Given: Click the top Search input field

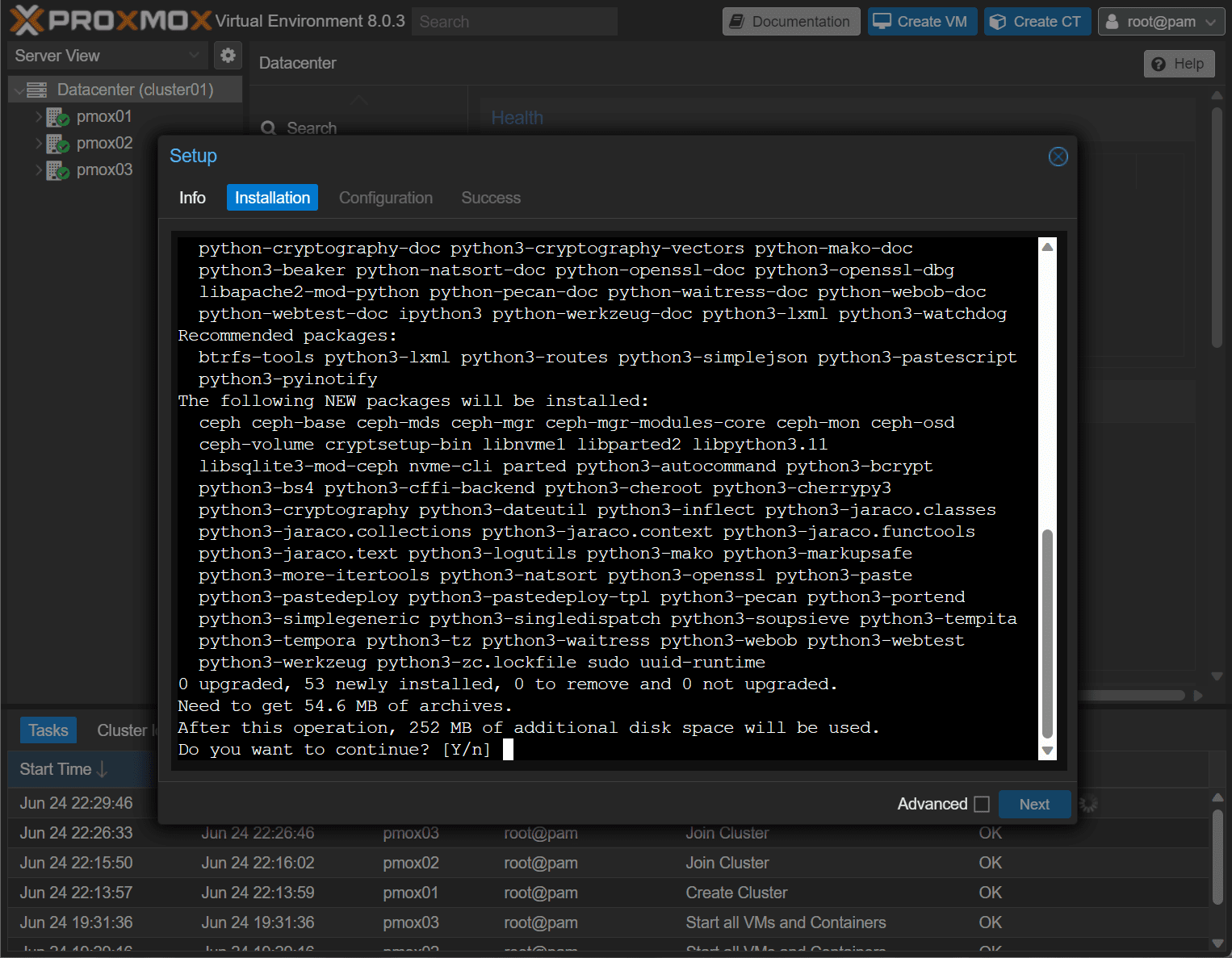Looking at the screenshot, I should [514, 22].
